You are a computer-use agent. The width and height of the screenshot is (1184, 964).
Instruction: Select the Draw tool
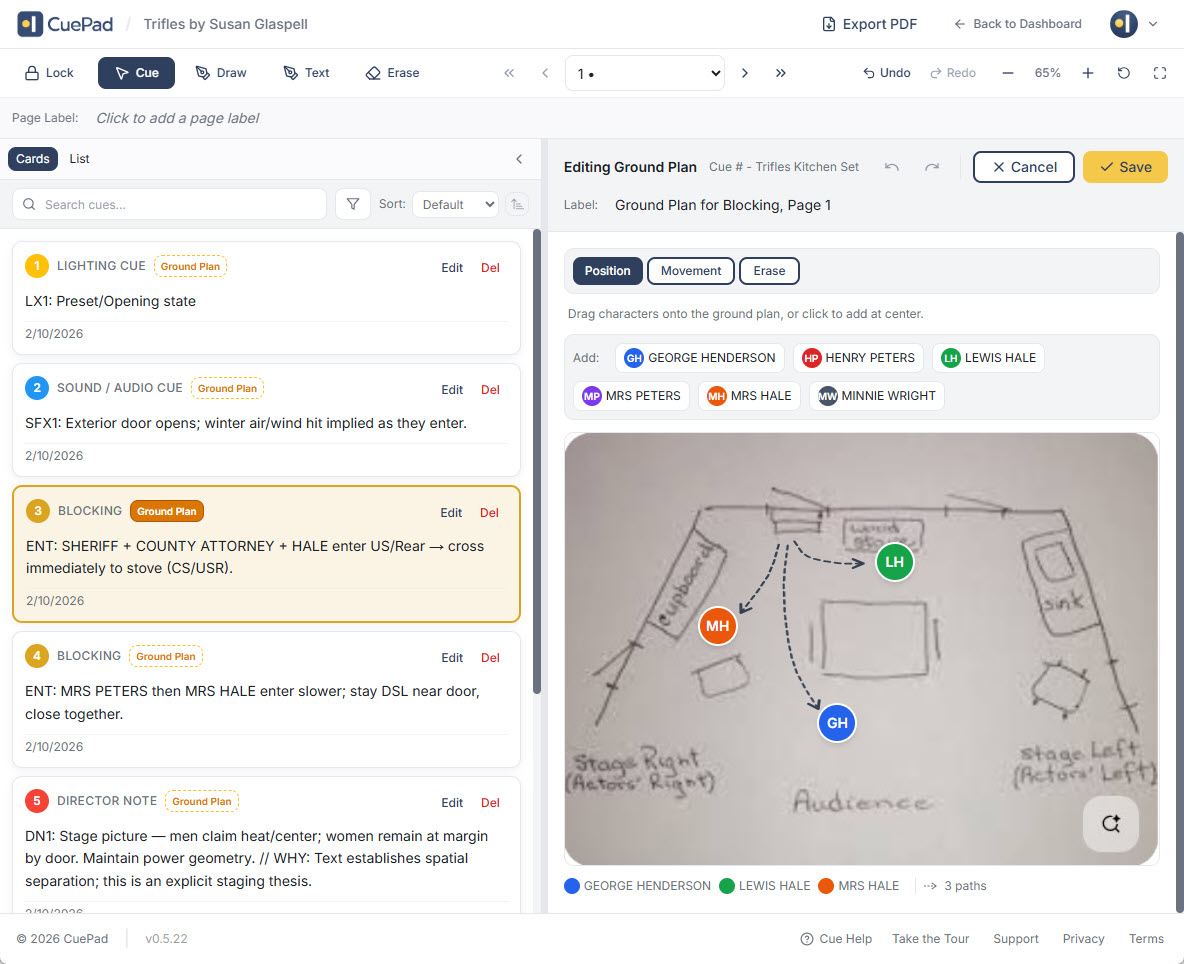coord(221,73)
